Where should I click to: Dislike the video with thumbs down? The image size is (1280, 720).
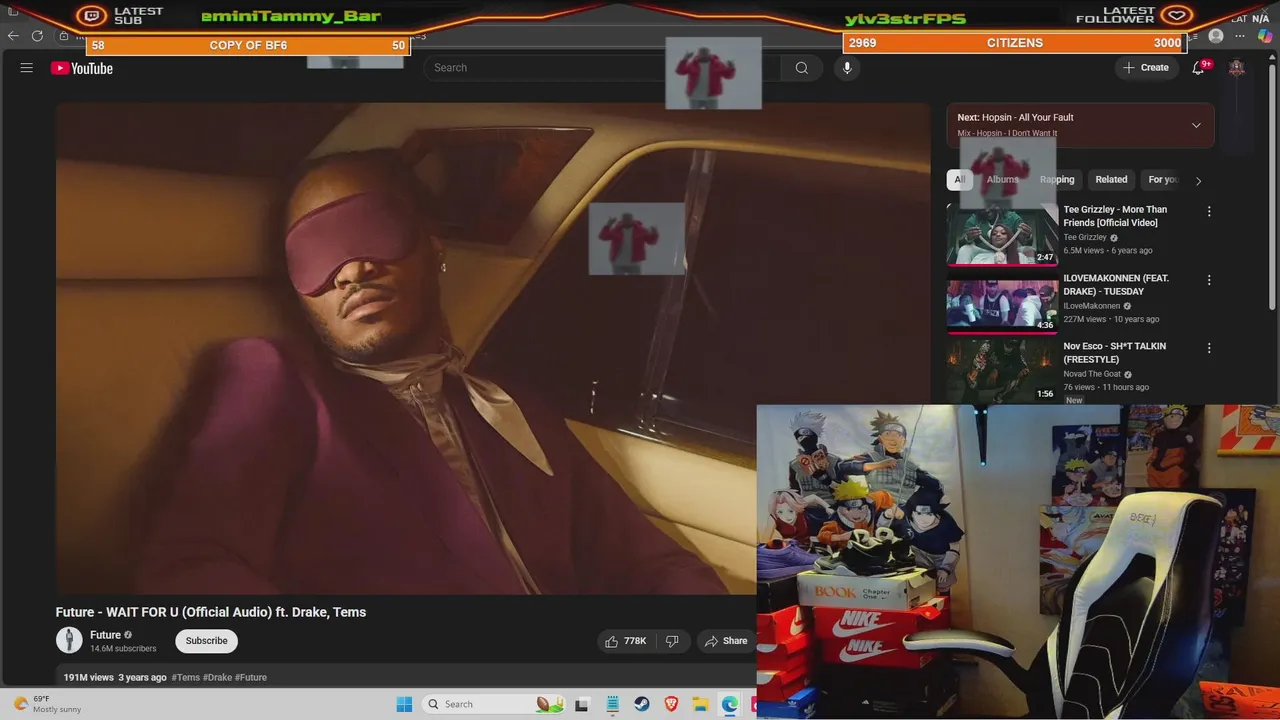click(x=672, y=641)
